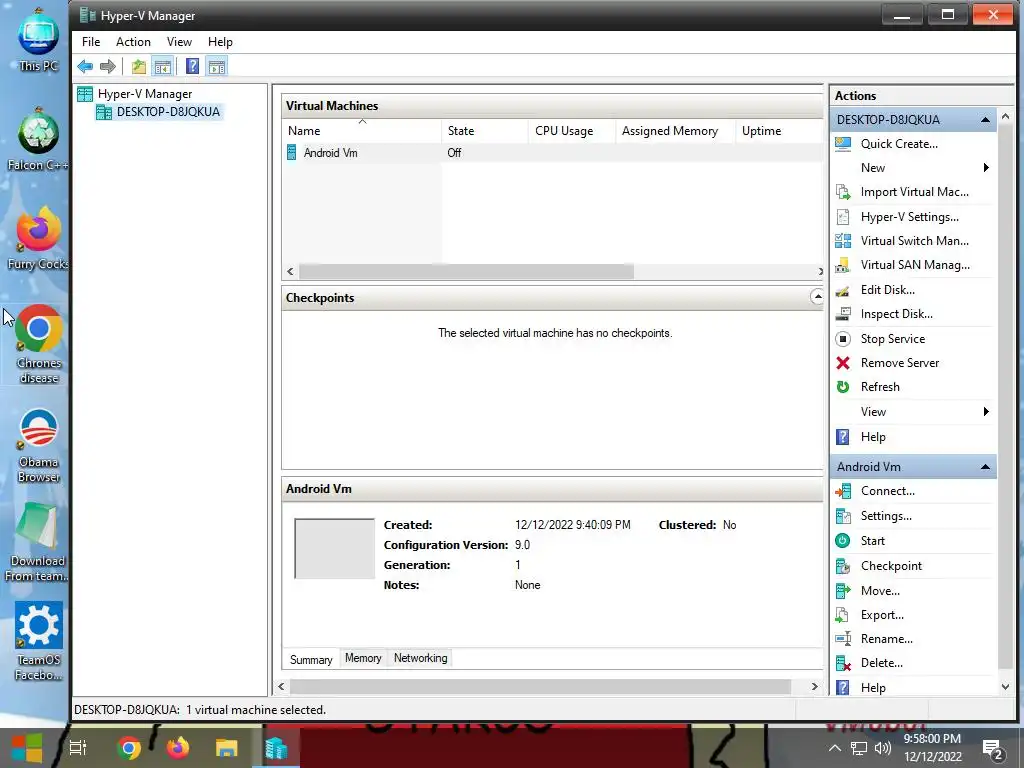
Task: Open the Help menu in menu bar
Action: 220,42
